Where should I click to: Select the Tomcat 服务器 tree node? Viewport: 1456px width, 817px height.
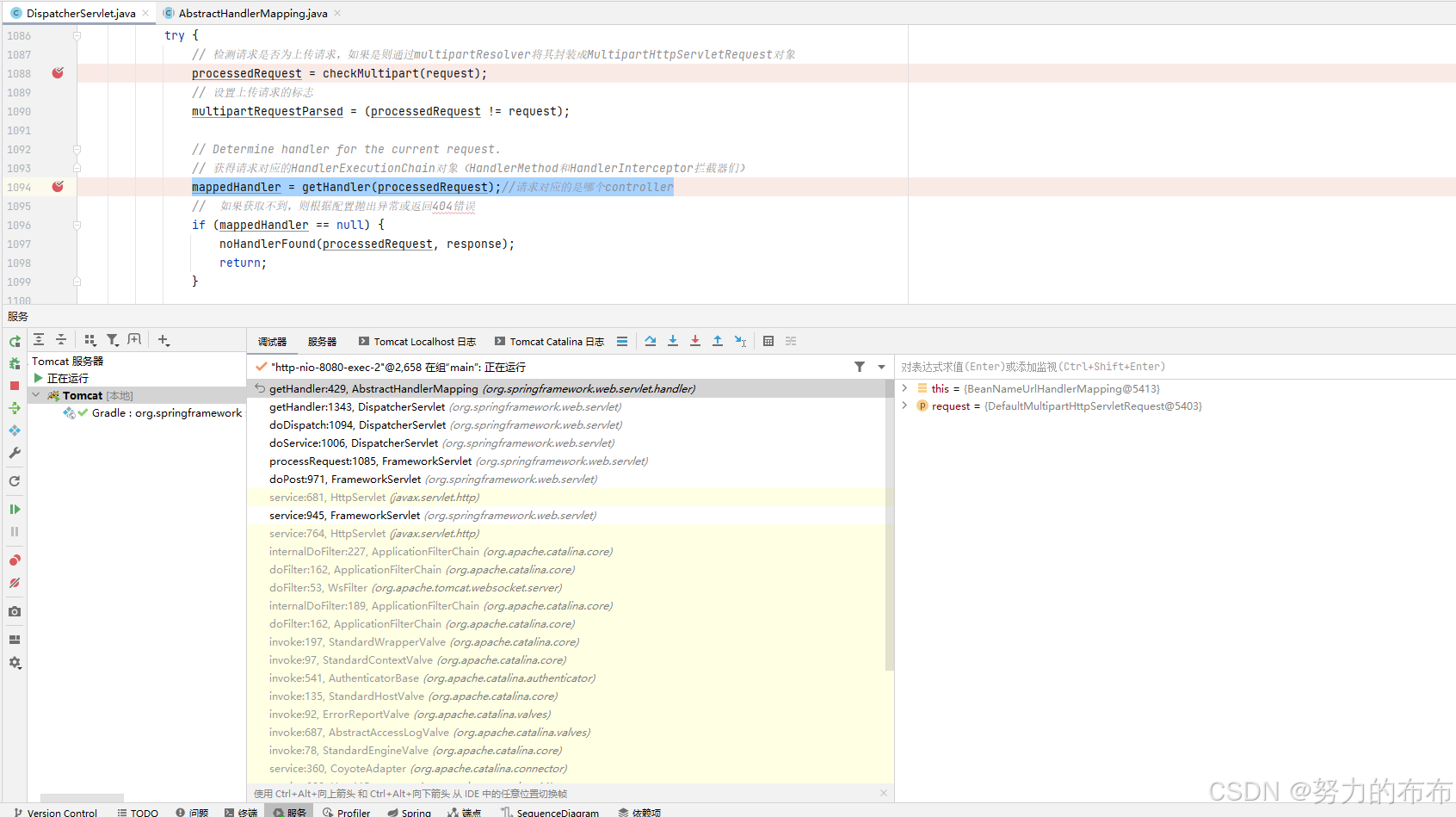67,362
